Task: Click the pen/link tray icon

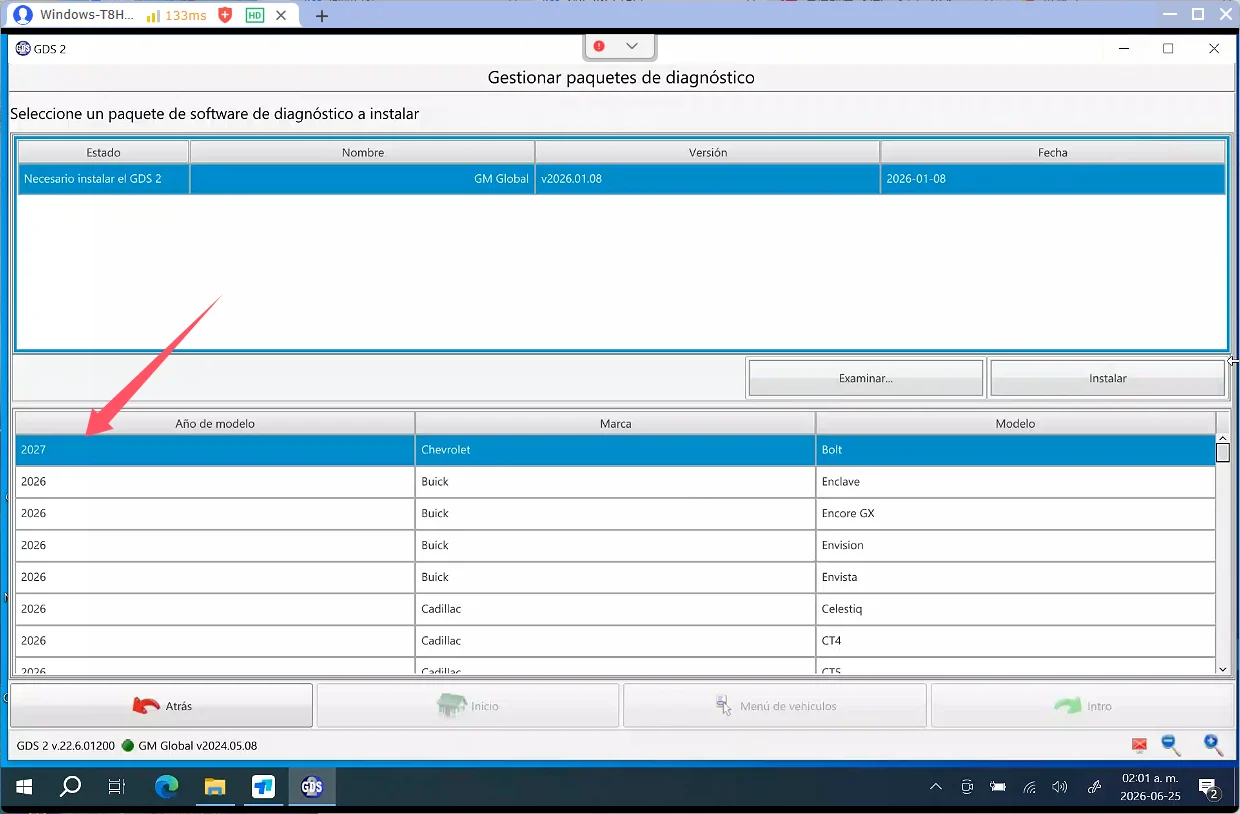Action: tap(1094, 787)
